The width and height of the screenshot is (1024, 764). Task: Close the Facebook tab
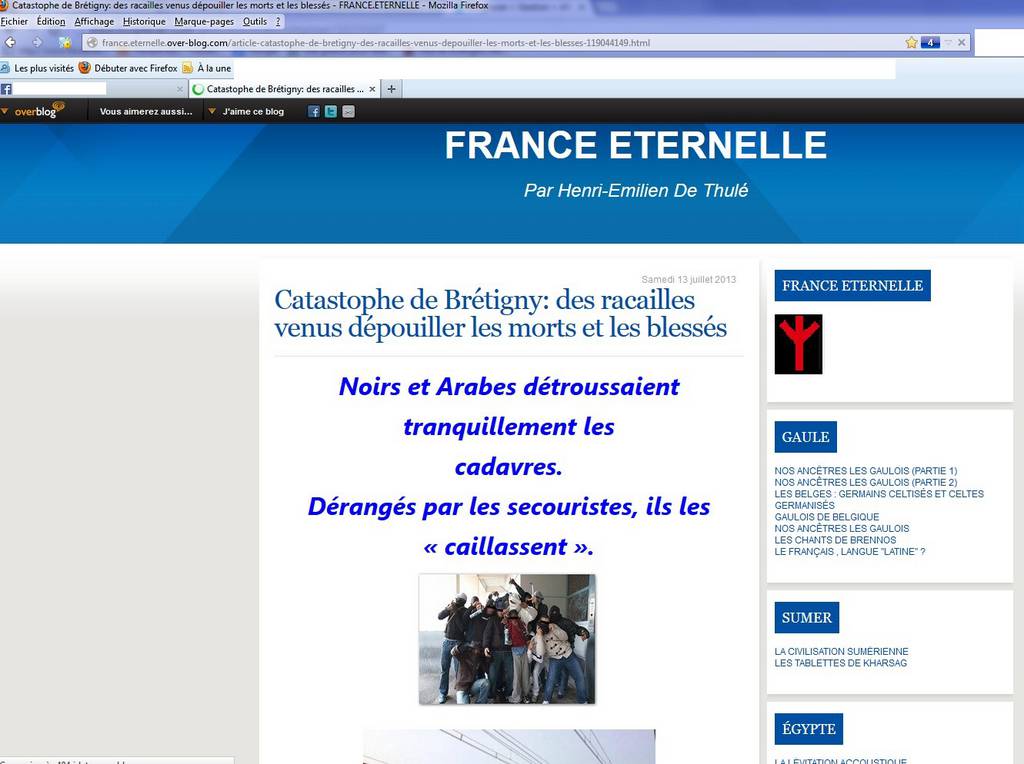pos(180,89)
